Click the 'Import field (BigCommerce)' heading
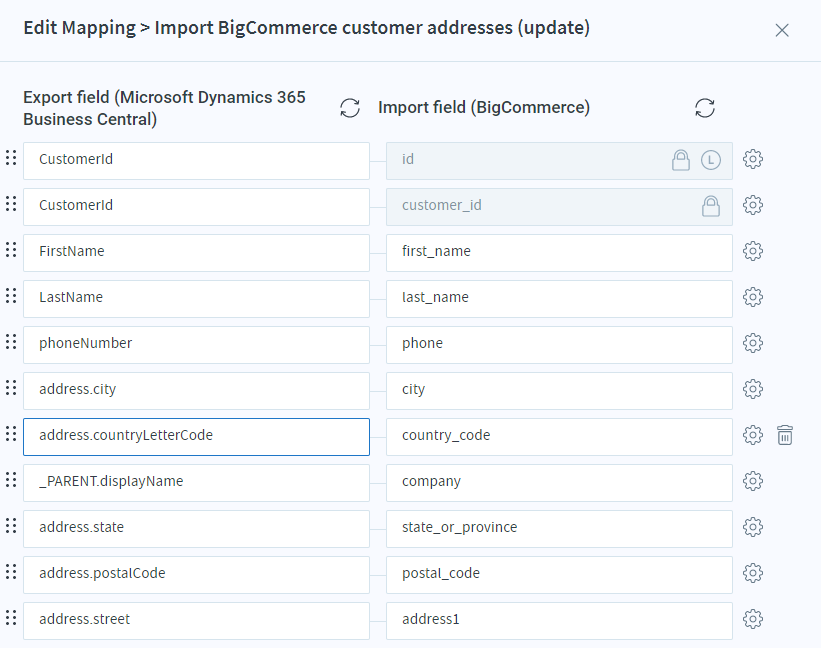Screen dimensions: 821x648 [484, 108]
